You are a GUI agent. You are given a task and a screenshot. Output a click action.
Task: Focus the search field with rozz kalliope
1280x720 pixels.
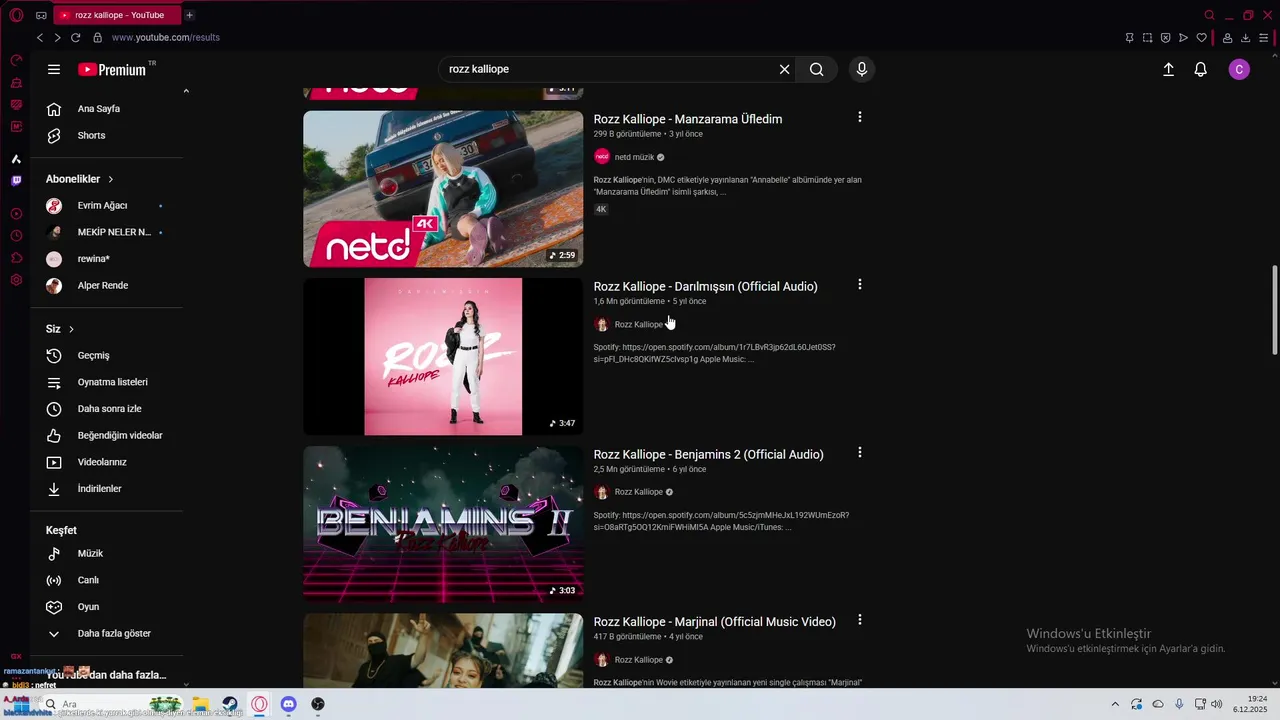coord(608,69)
